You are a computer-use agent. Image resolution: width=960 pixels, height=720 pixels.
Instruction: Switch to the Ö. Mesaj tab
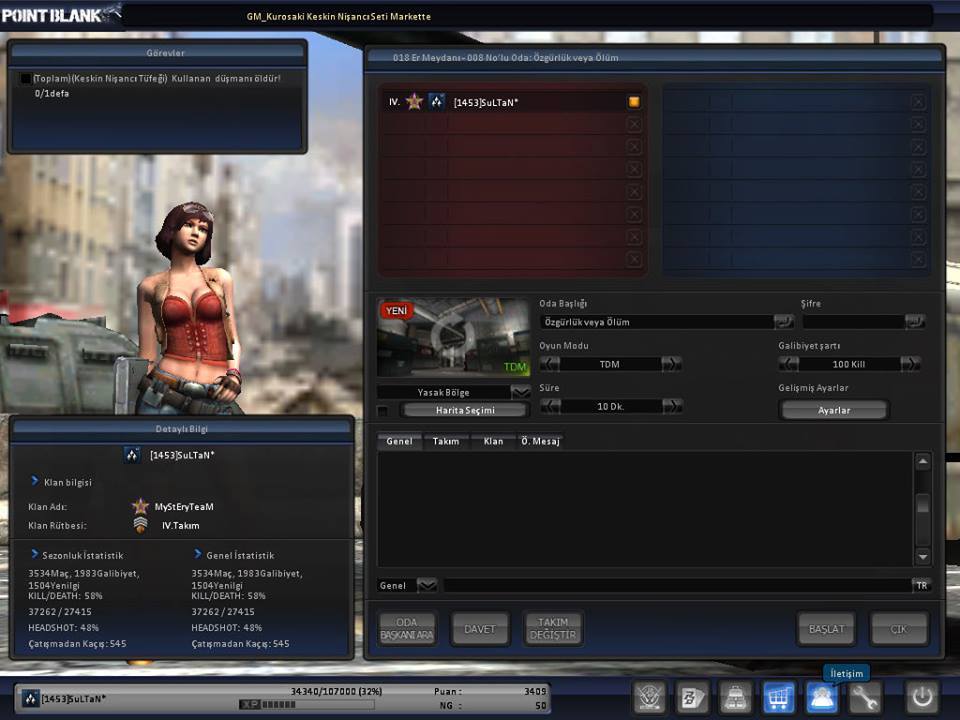click(x=540, y=441)
